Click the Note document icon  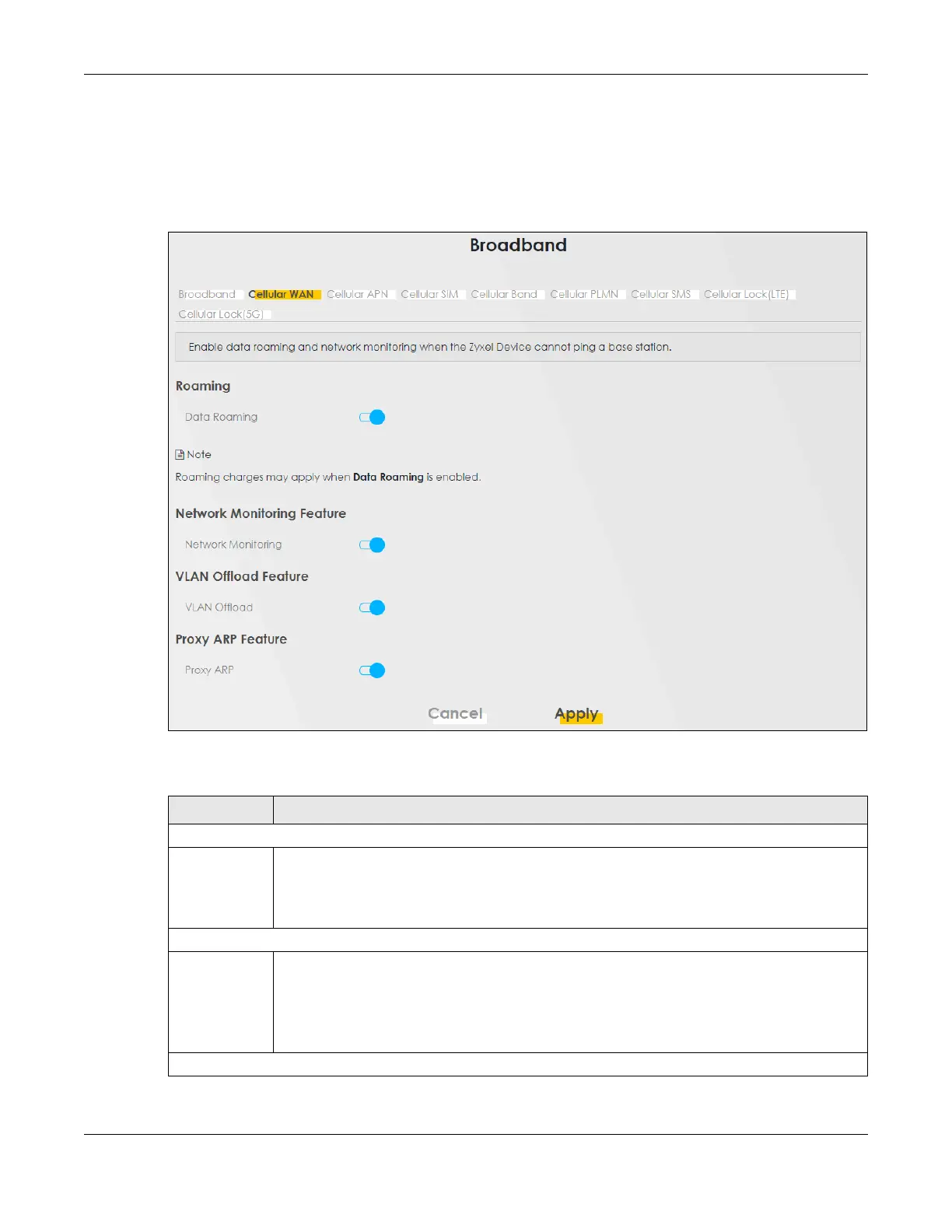[180, 455]
